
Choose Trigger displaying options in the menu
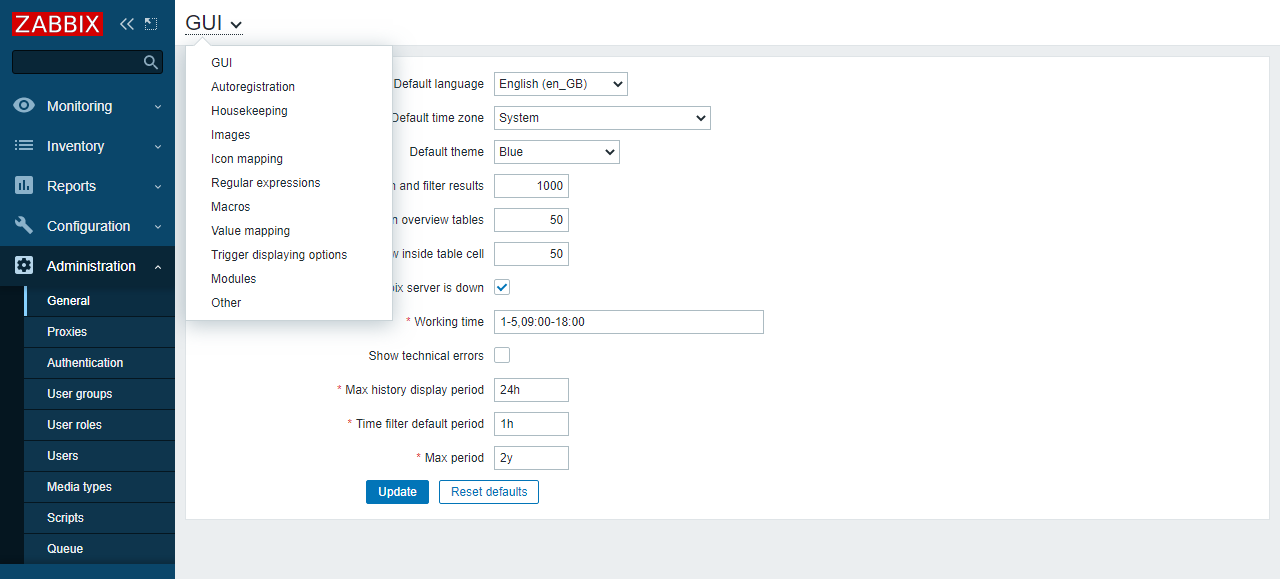278,254
